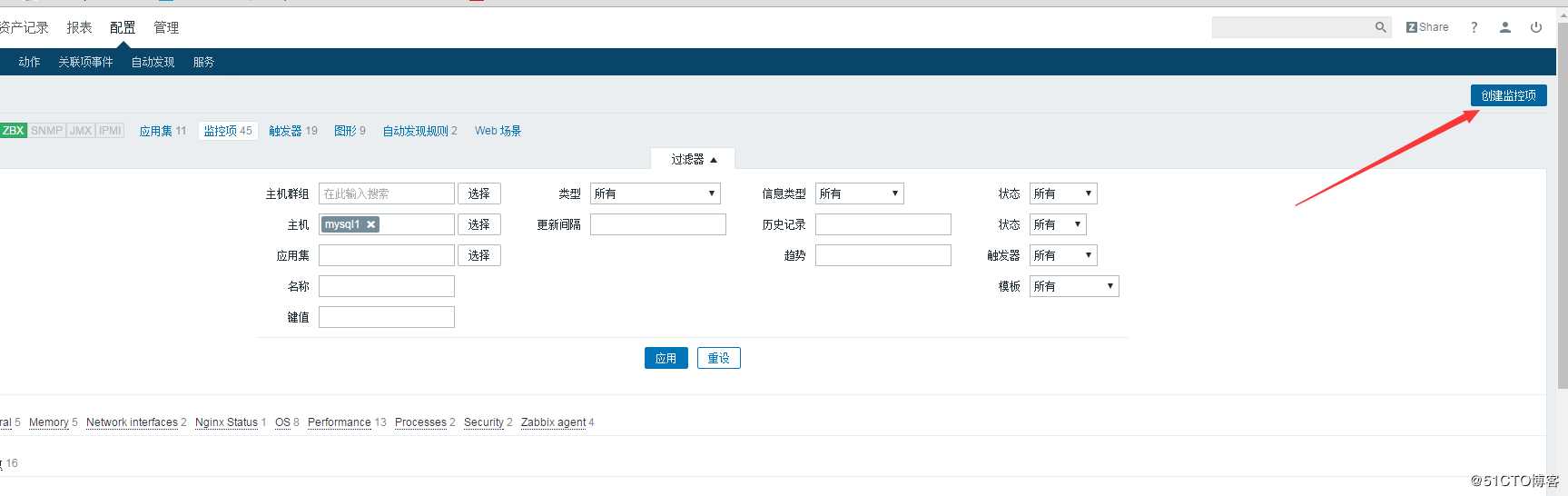Open the 触发器 filter dropdown
The width and height of the screenshot is (1568, 496).
1063,255
